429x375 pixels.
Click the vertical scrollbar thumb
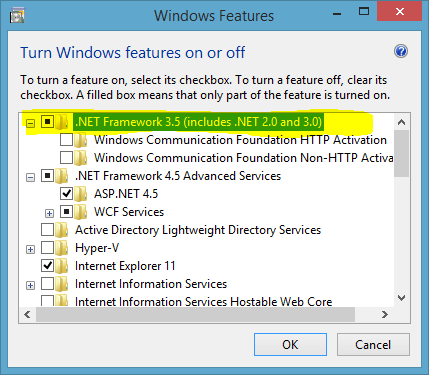pos(401,154)
